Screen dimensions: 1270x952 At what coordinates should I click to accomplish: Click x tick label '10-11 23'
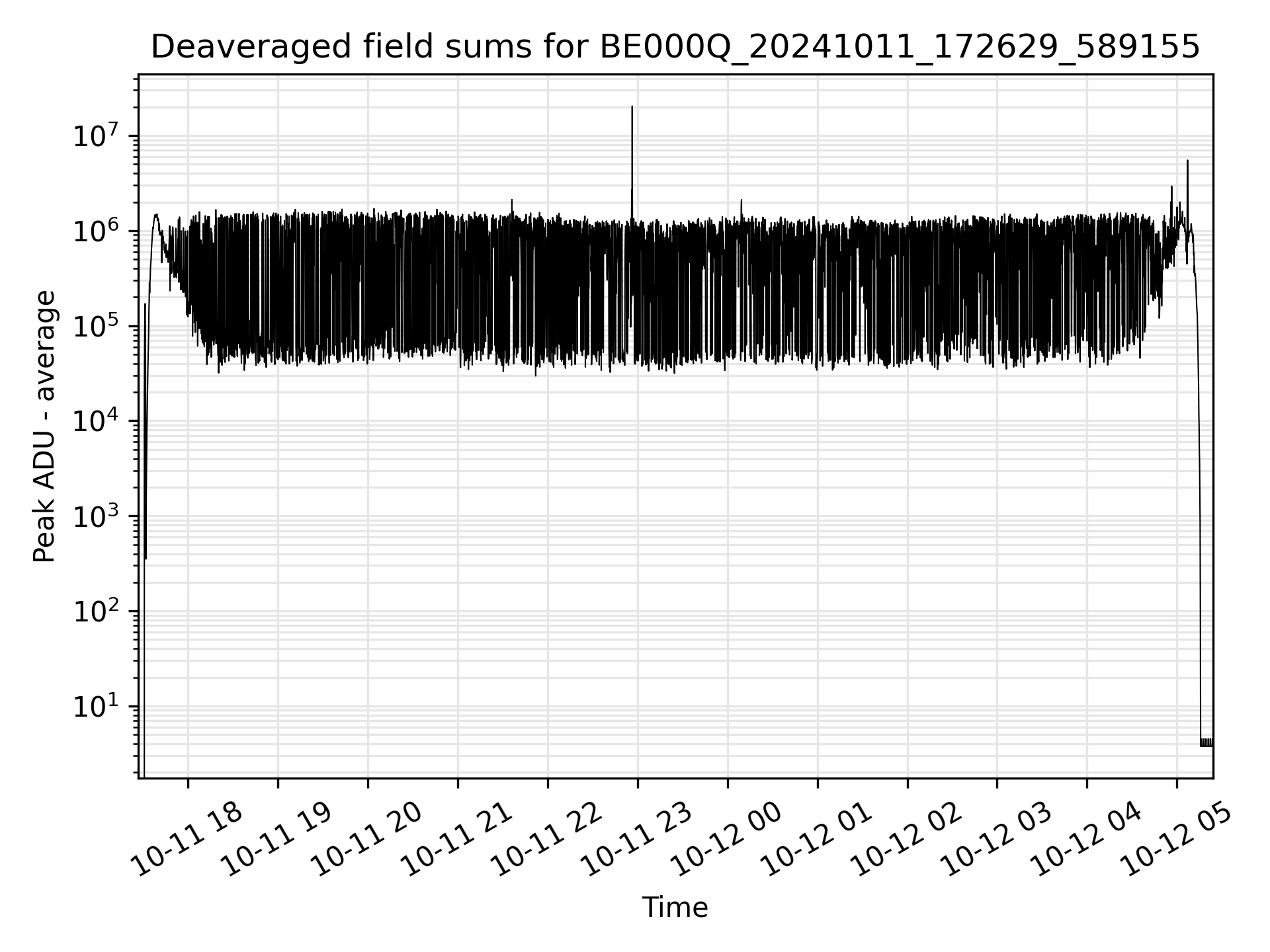(x=636, y=838)
